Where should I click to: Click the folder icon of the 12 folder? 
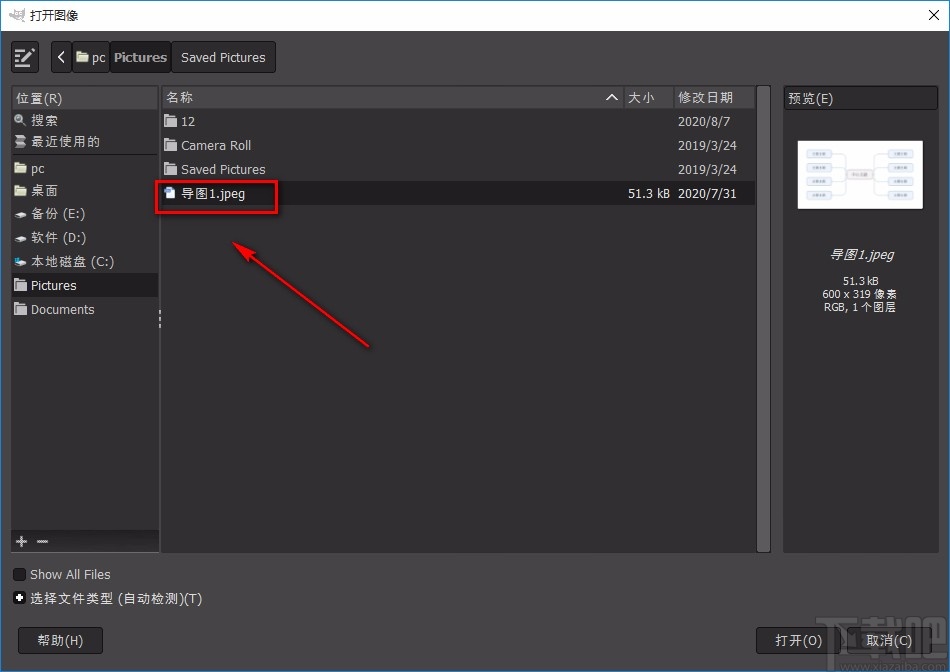click(170, 121)
